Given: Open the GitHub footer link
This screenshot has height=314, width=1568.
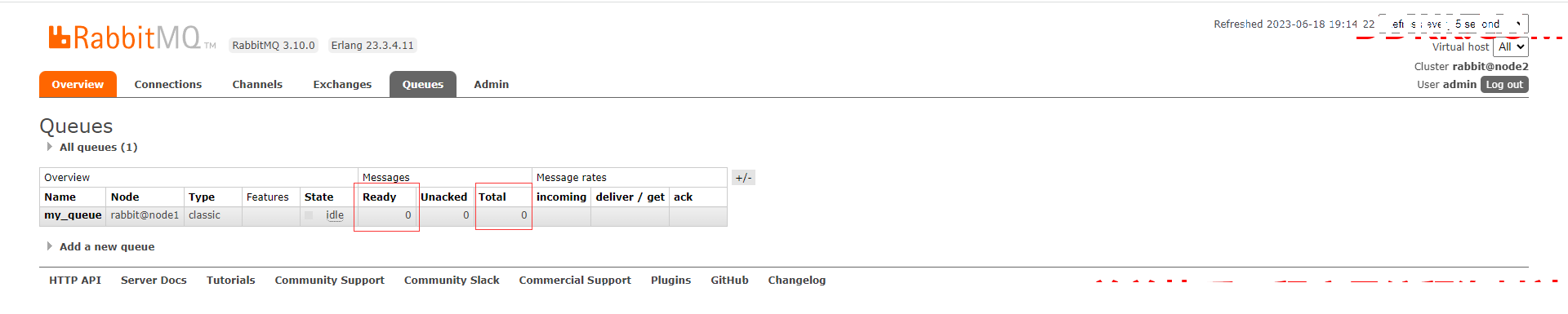Looking at the screenshot, I should (729, 281).
